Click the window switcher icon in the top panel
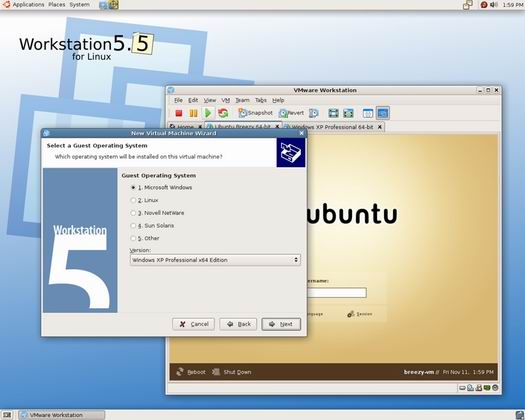 (468, 5)
